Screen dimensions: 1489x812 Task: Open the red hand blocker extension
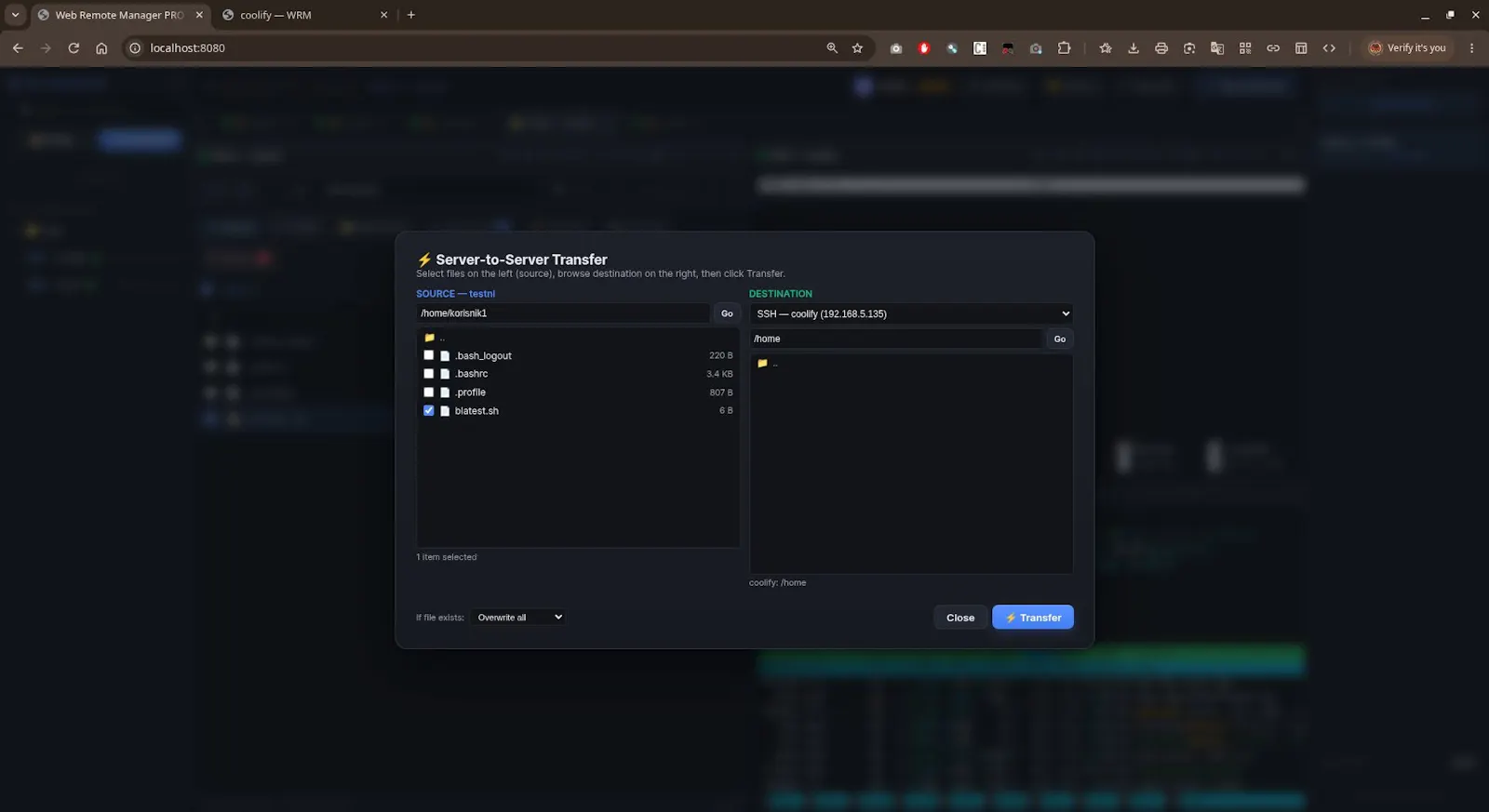pos(924,48)
